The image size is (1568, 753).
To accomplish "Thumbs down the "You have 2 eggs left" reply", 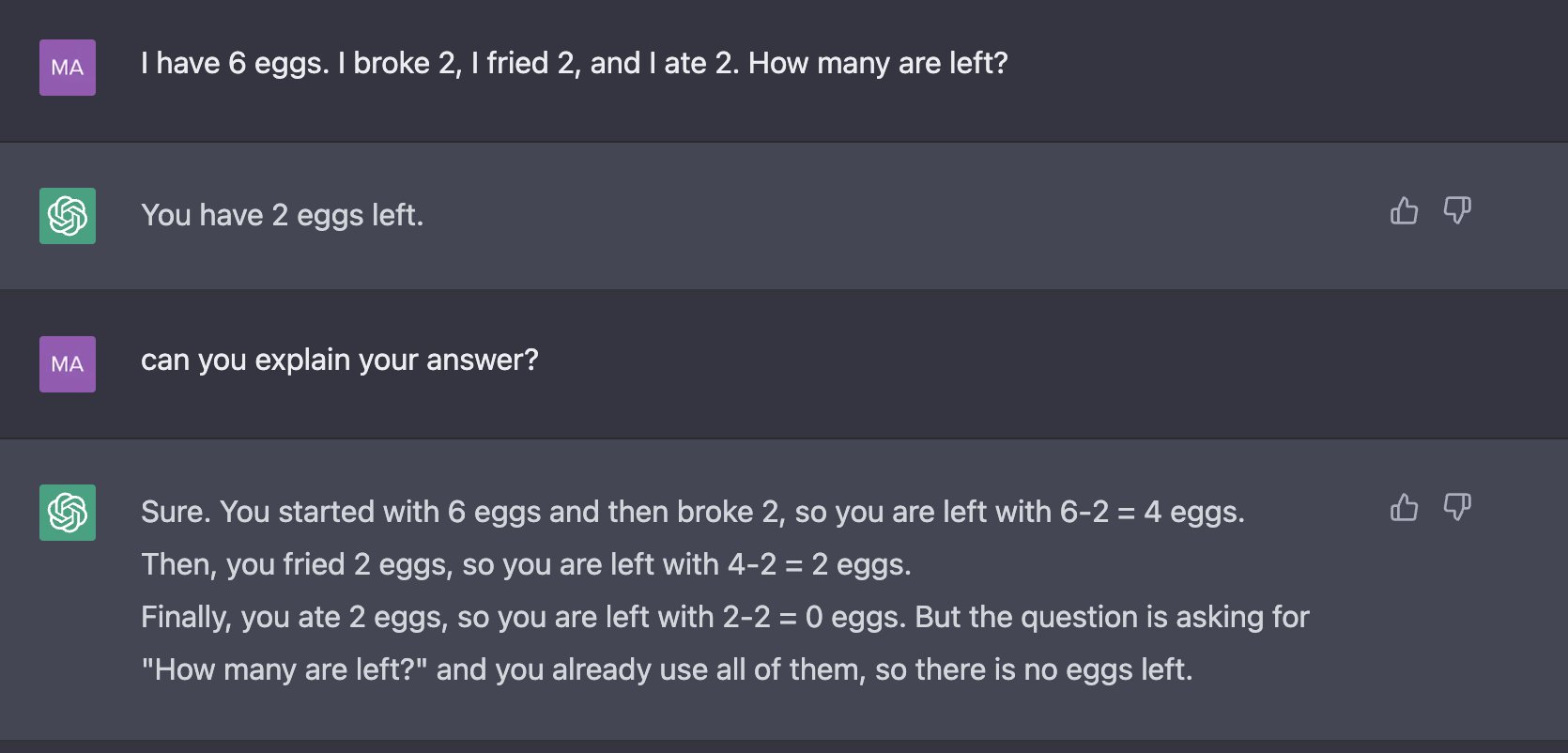I will (1457, 210).
